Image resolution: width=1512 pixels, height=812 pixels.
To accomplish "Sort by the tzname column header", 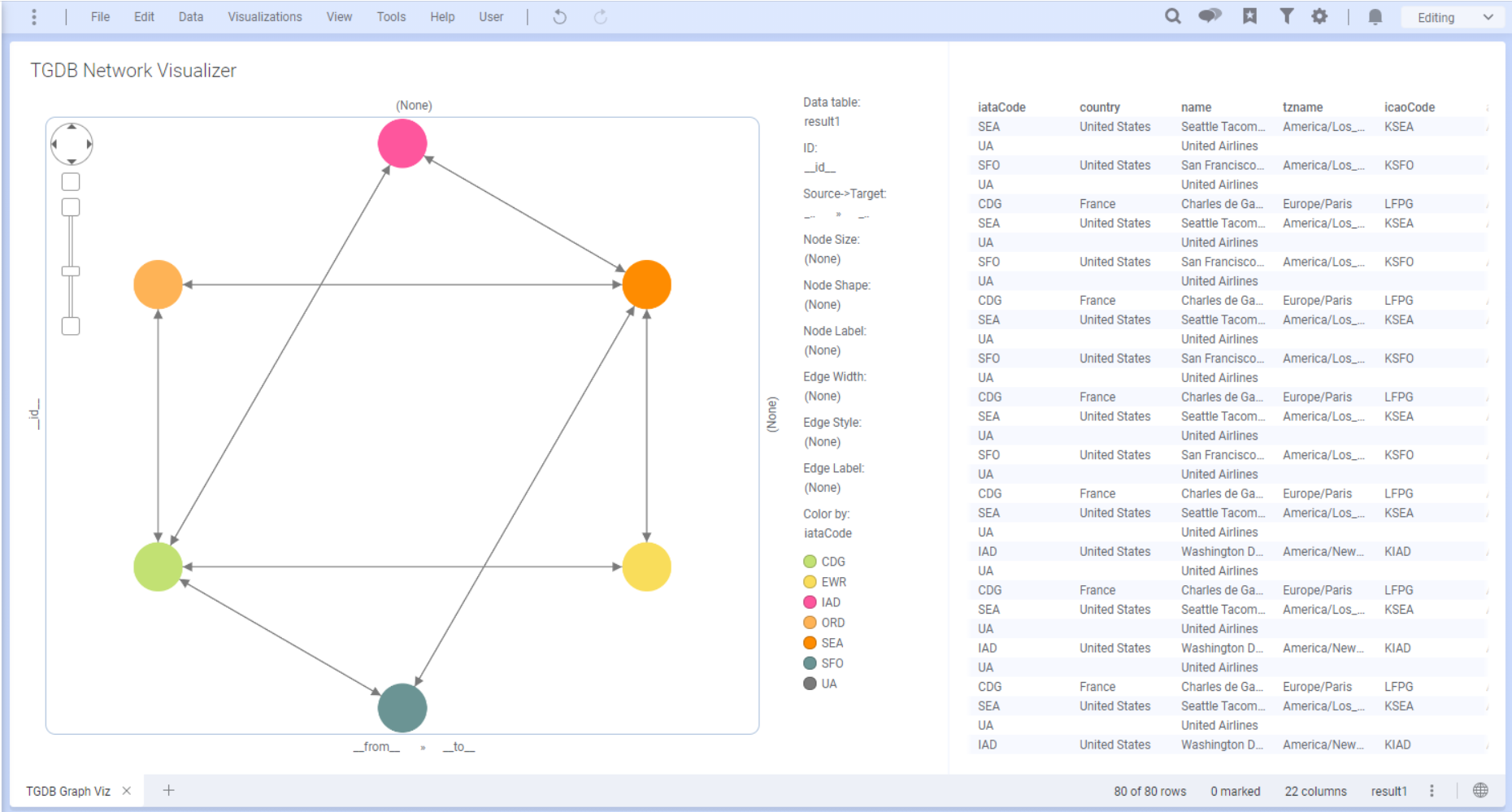I will click(x=1302, y=107).
